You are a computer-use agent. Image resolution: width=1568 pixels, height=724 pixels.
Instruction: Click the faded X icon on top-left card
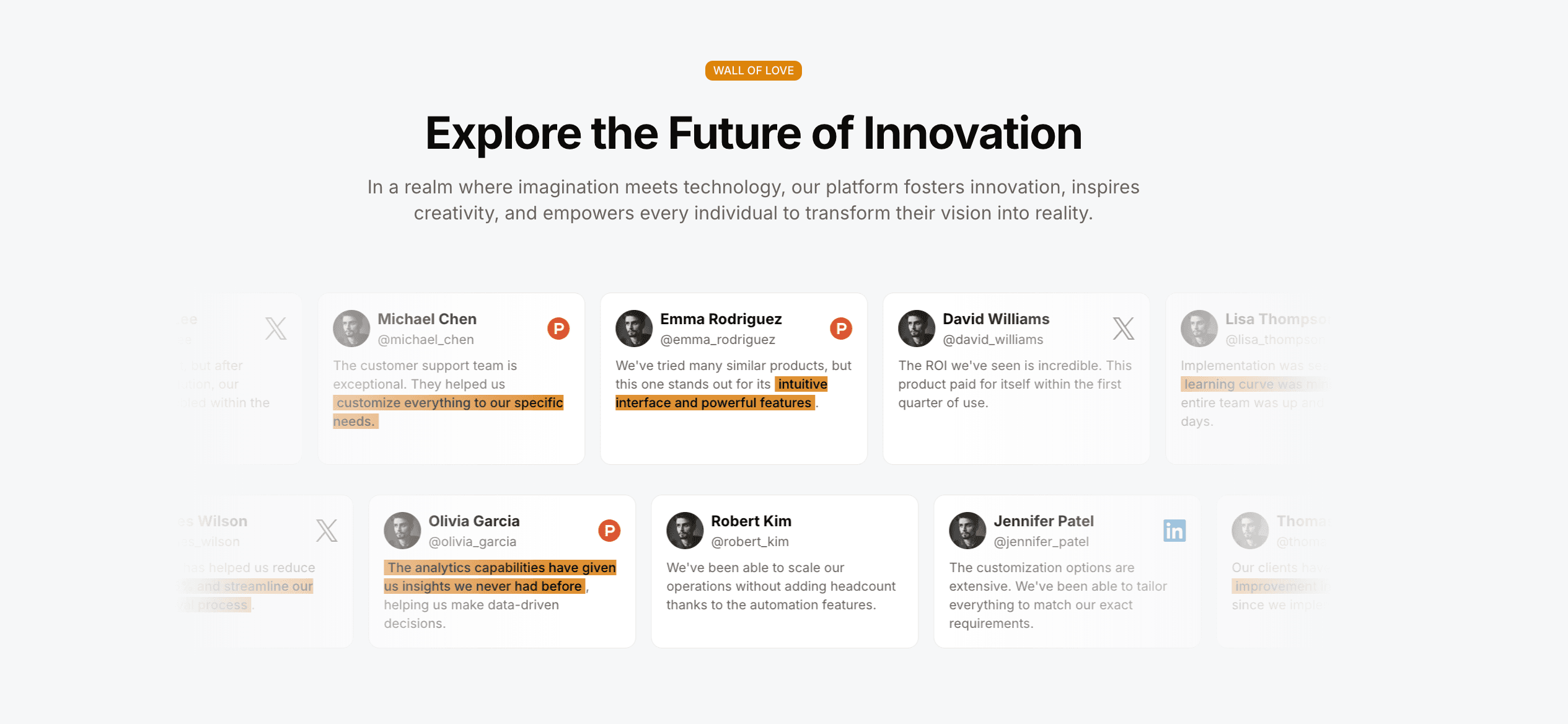[276, 329]
